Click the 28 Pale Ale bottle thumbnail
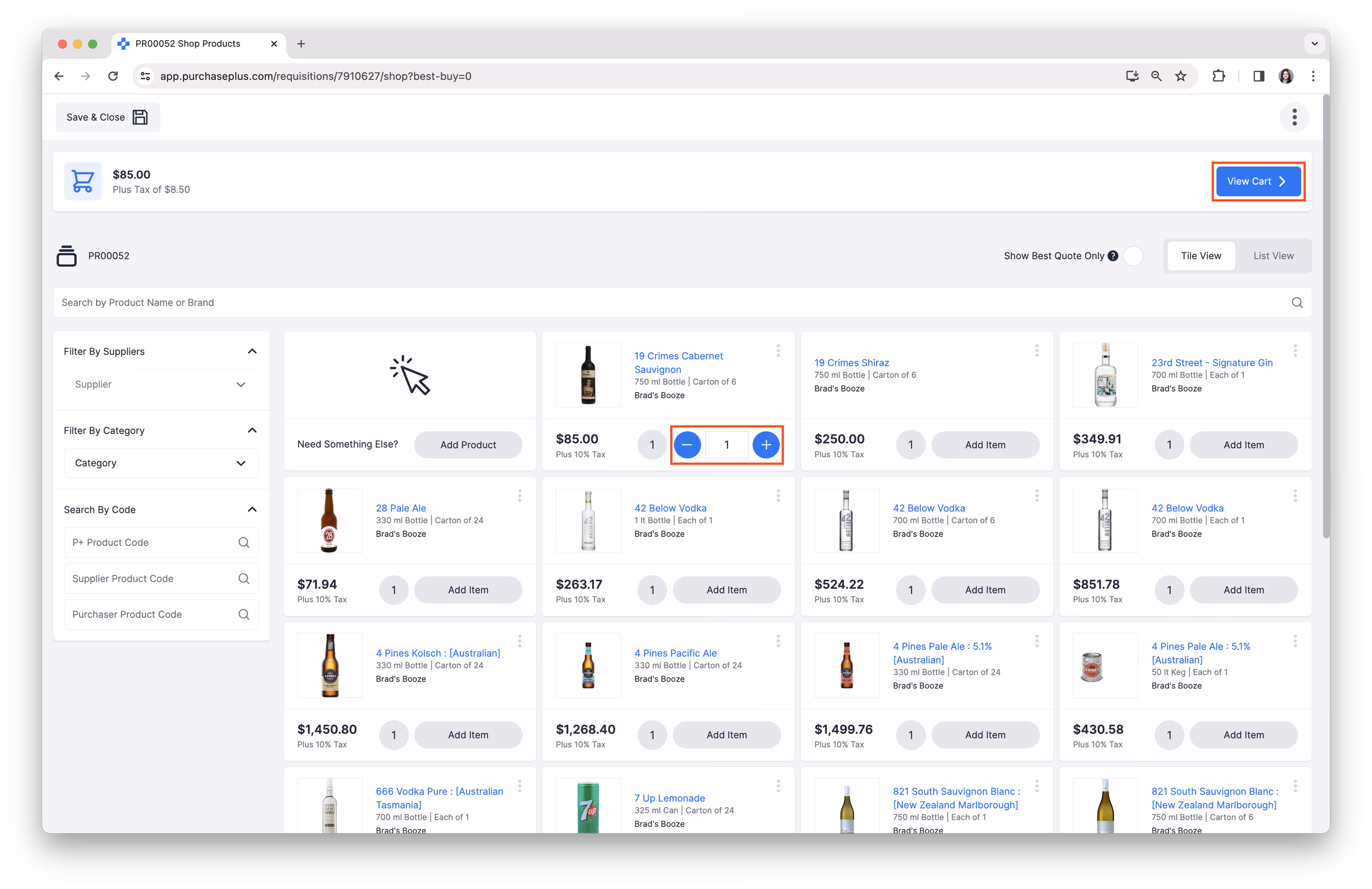 click(329, 521)
